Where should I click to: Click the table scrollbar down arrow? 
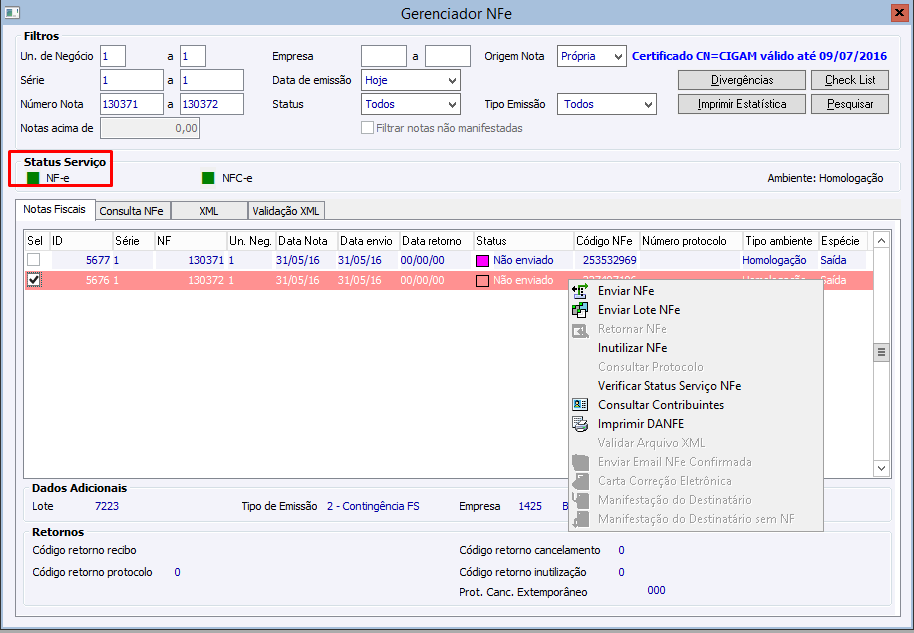(881, 468)
